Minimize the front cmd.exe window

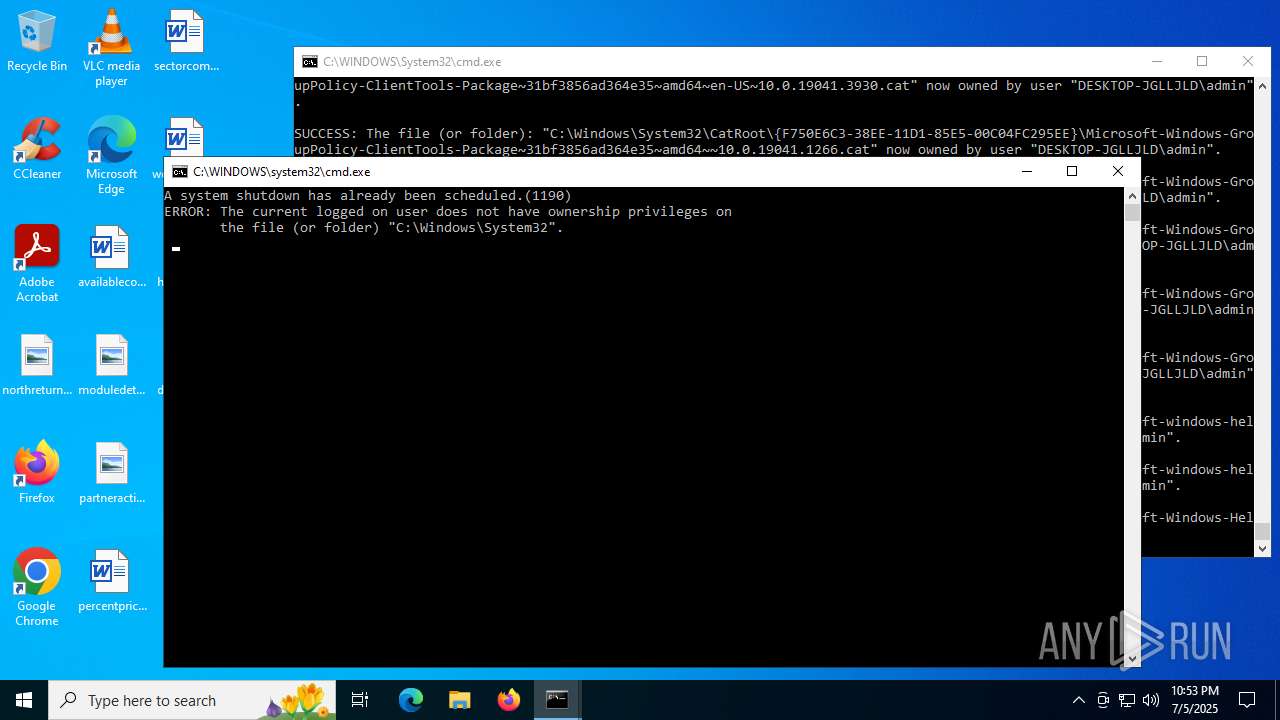coord(1026,172)
